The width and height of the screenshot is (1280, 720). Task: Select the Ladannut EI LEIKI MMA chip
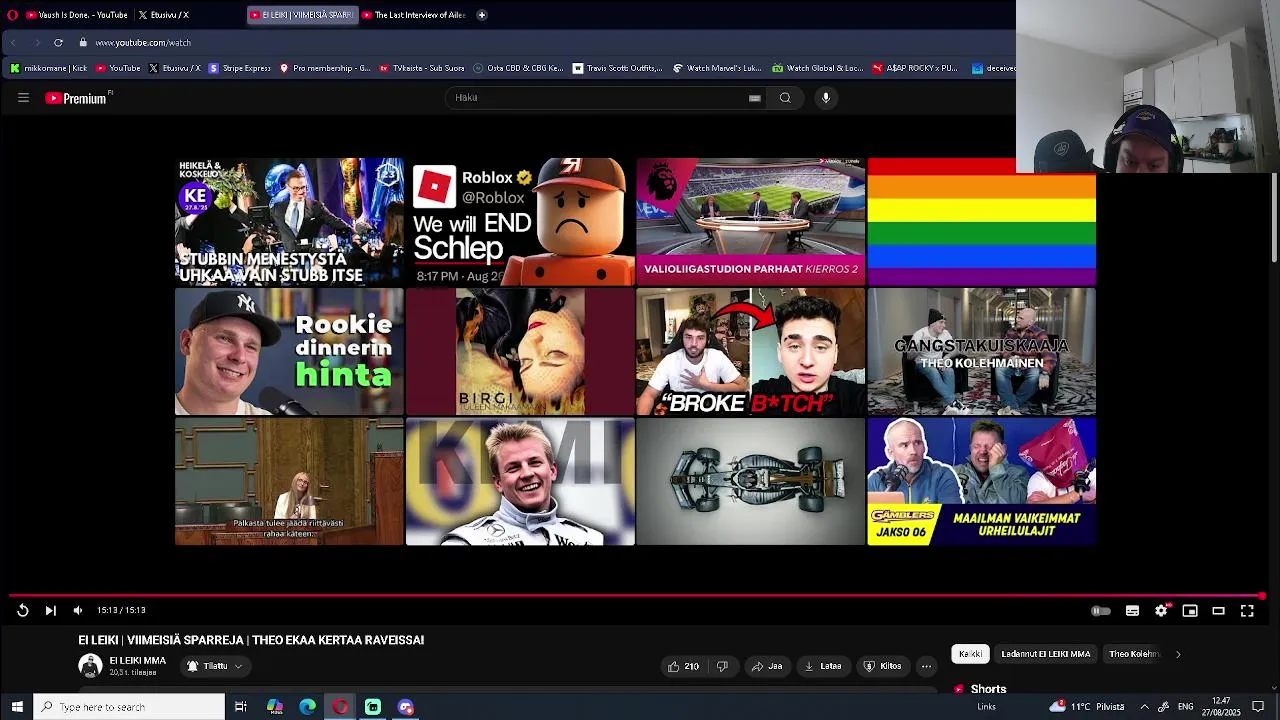[1046, 654]
